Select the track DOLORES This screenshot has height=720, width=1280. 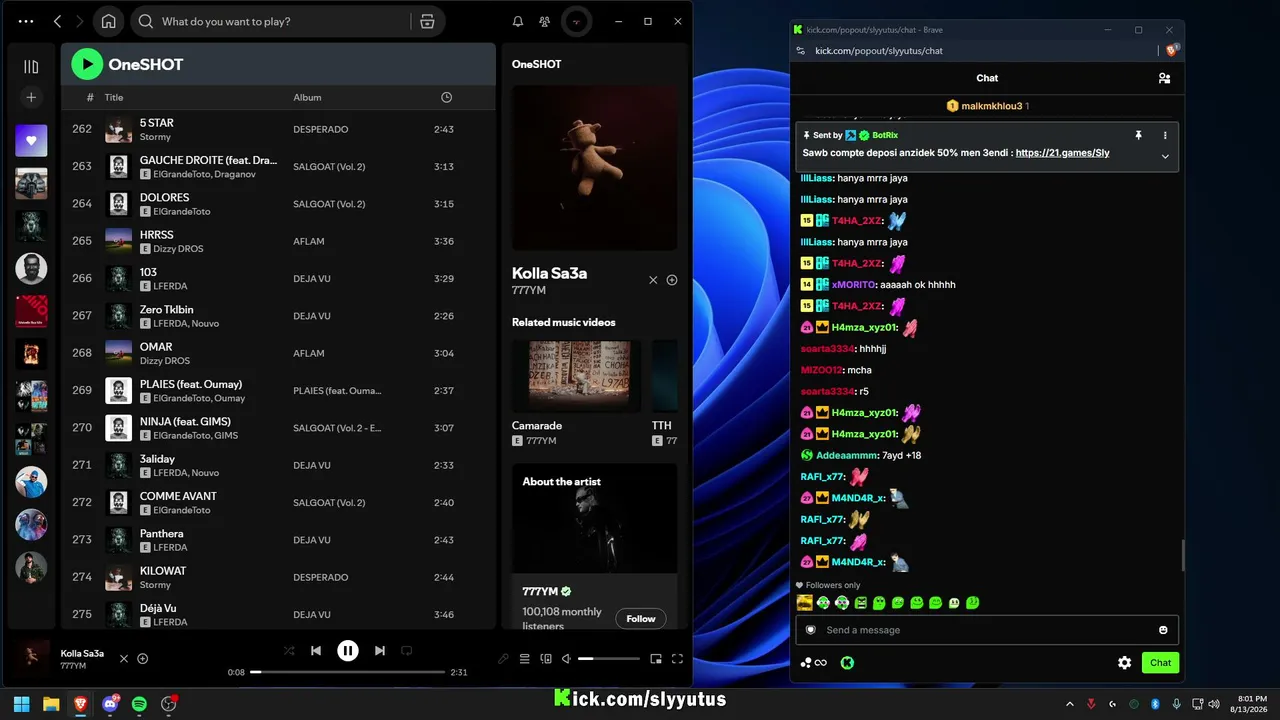click(278, 204)
